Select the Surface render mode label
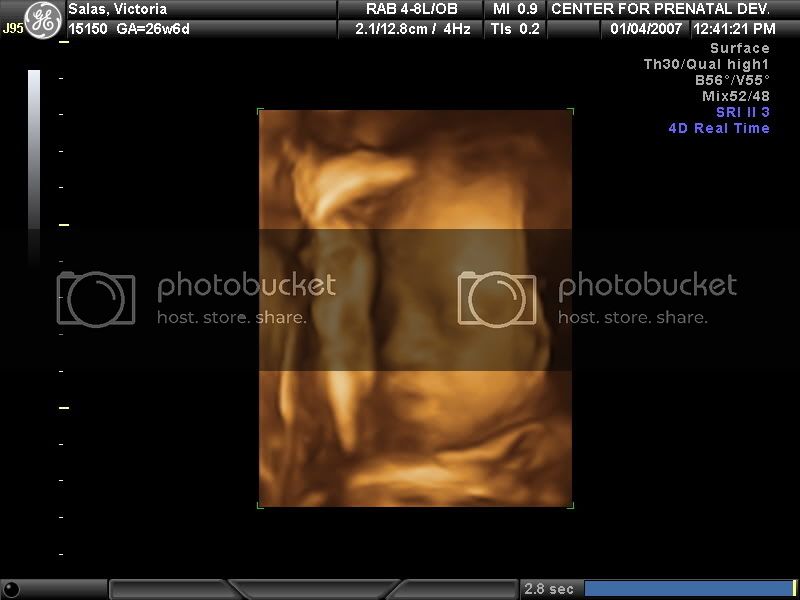Viewport: 800px width, 600px height. pos(739,48)
